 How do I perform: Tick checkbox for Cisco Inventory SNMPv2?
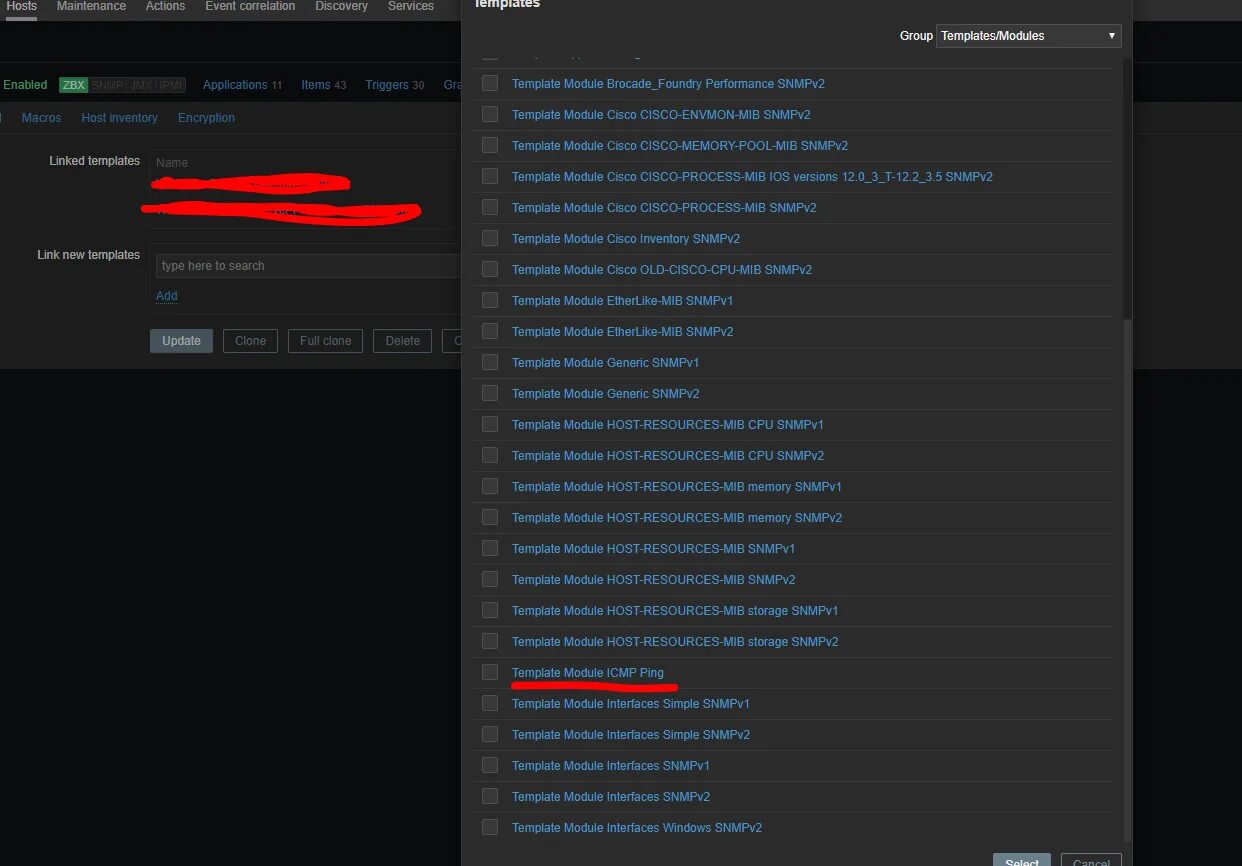tap(490, 238)
